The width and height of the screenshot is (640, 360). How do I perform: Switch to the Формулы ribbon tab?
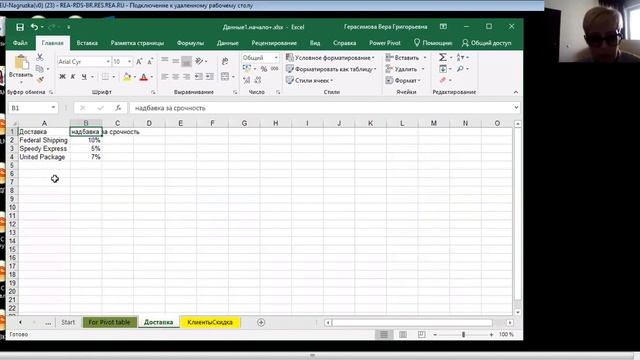tap(190, 43)
